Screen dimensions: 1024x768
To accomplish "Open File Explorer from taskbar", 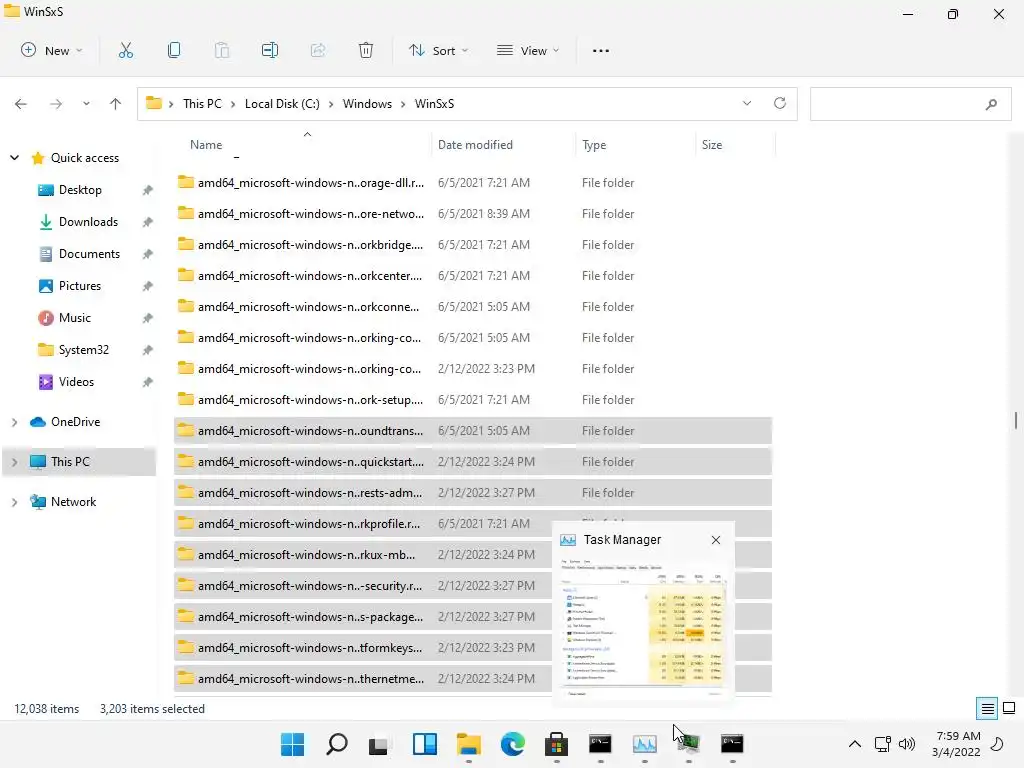I will click(x=469, y=744).
